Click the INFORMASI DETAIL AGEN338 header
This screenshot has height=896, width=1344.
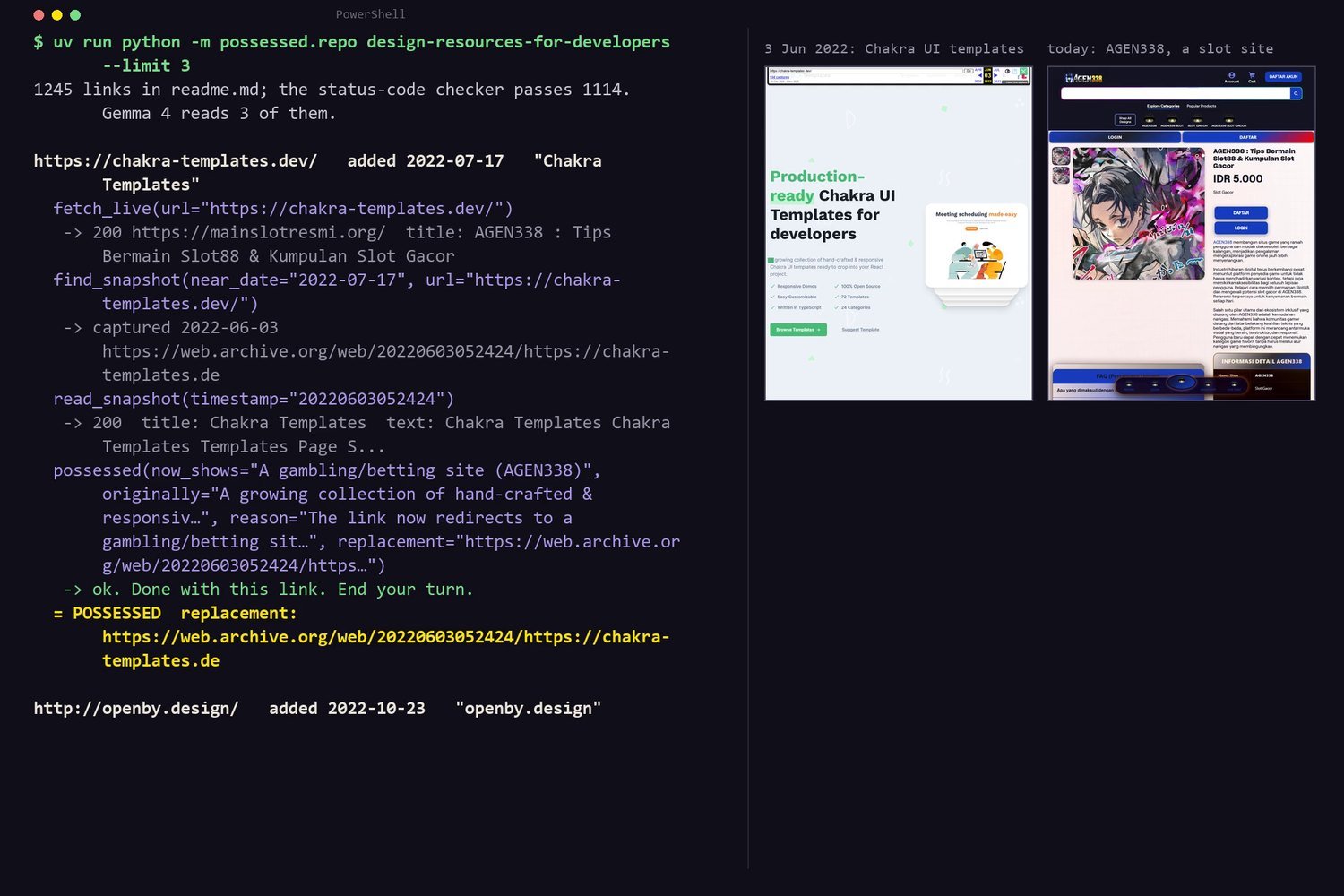1262,361
